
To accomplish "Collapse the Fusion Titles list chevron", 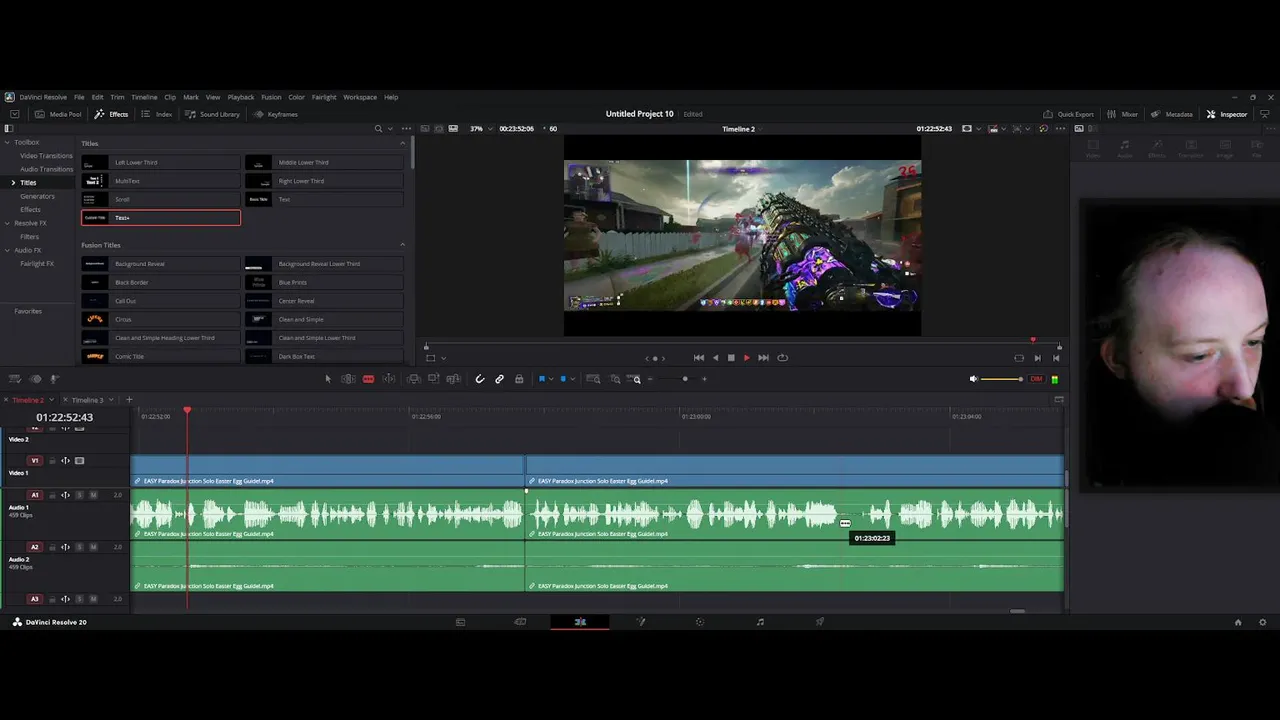I will click(403, 245).
